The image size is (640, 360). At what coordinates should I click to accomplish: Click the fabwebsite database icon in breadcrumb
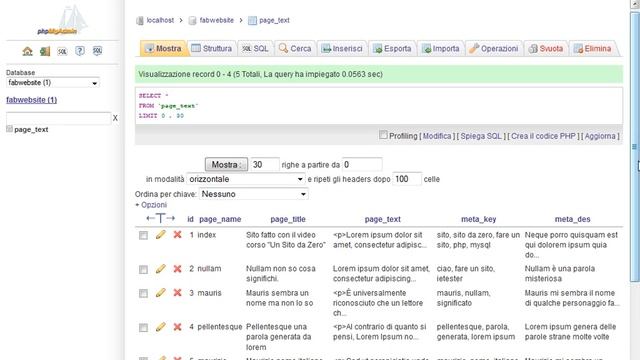pyautogui.click(x=193, y=20)
